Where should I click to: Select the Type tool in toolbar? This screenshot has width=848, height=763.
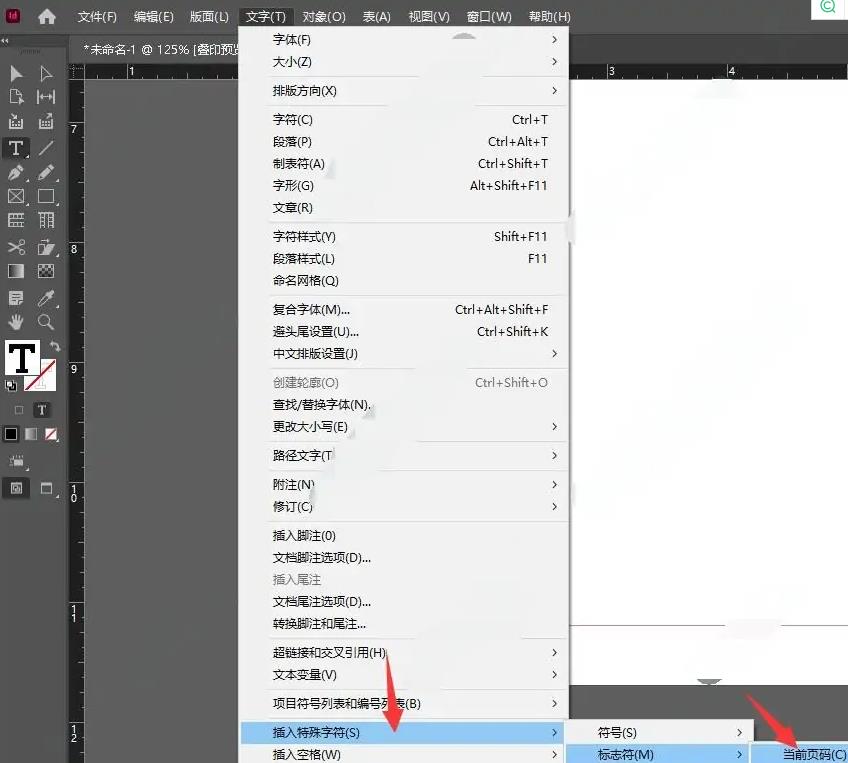pos(16,148)
